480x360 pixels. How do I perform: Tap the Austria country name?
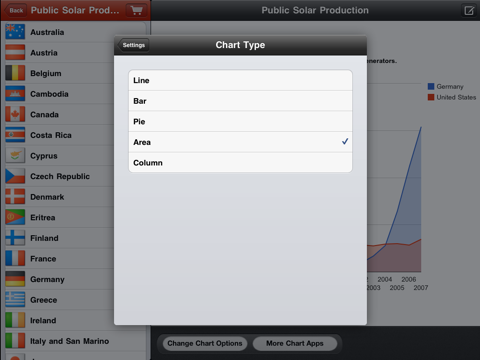coord(44,53)
